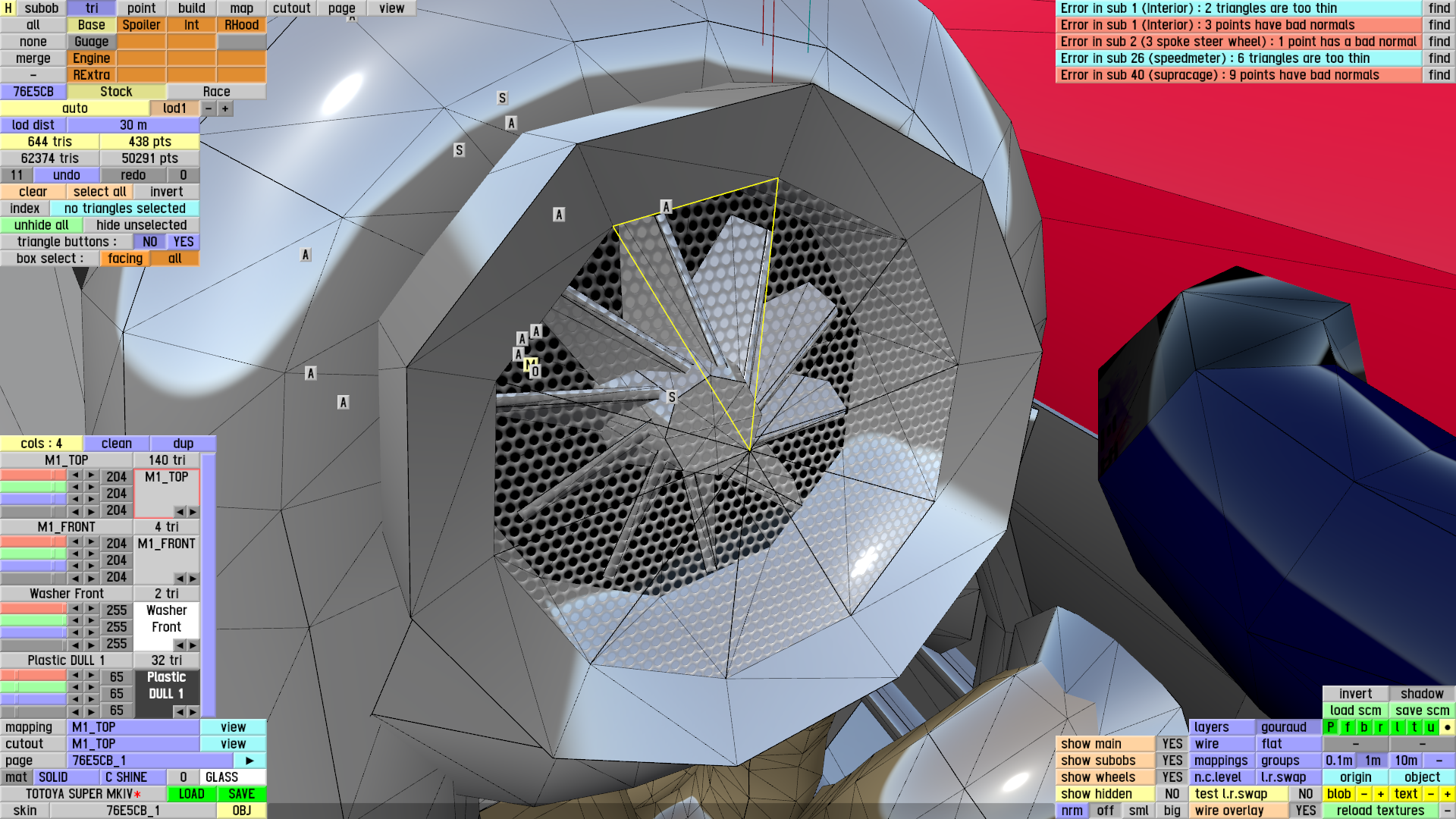Image resolution: width=1456 pixels, height=819 pixels.
Task: Click the lod1 minus button
Action: tap(209, 108)
